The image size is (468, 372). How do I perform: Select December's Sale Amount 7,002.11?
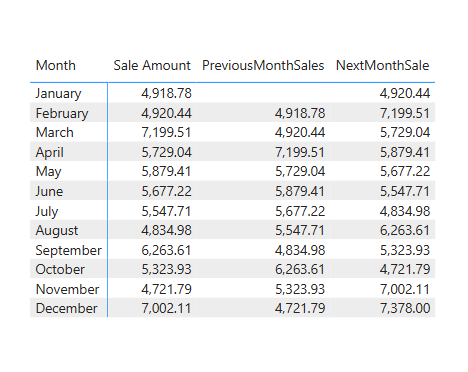(166, 308)
